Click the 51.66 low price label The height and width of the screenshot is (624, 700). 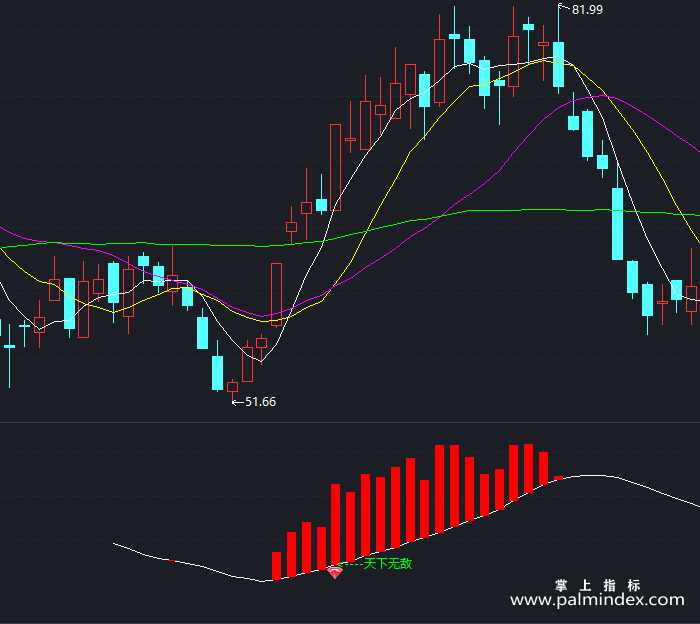260,402
